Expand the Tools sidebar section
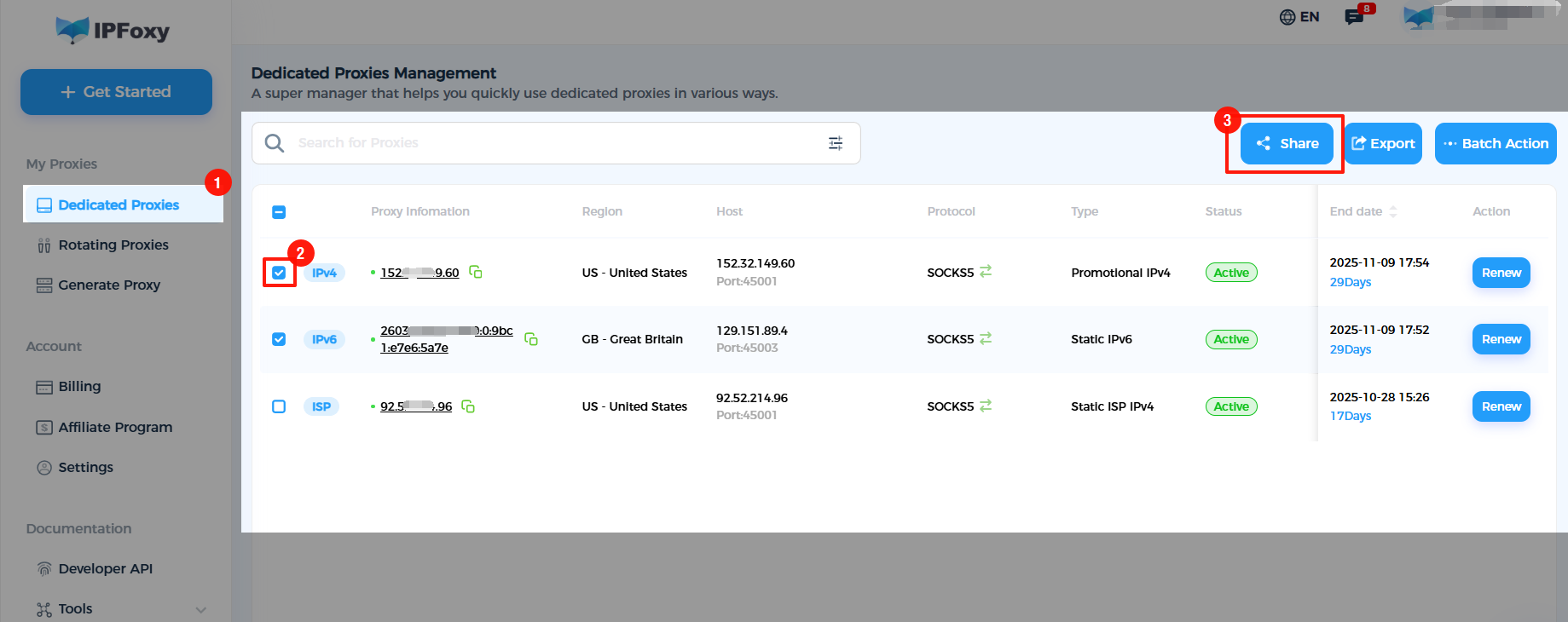The image size is (1568, 622). click(x=201, y=609)
